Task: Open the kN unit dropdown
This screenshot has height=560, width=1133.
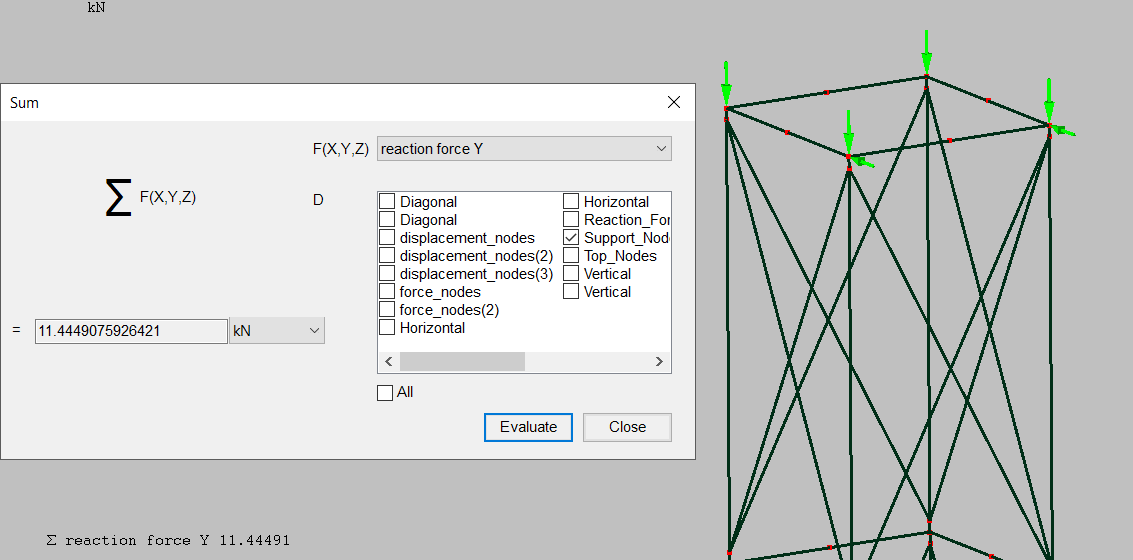Action: (277, 331)
